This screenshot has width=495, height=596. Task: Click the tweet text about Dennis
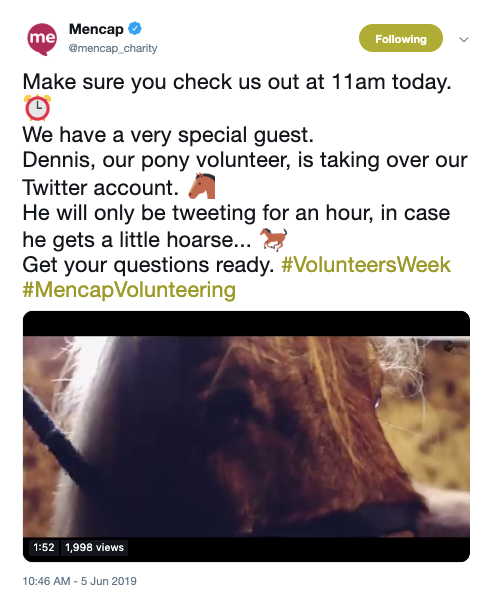pyautogui.click(x=245, y=174)
